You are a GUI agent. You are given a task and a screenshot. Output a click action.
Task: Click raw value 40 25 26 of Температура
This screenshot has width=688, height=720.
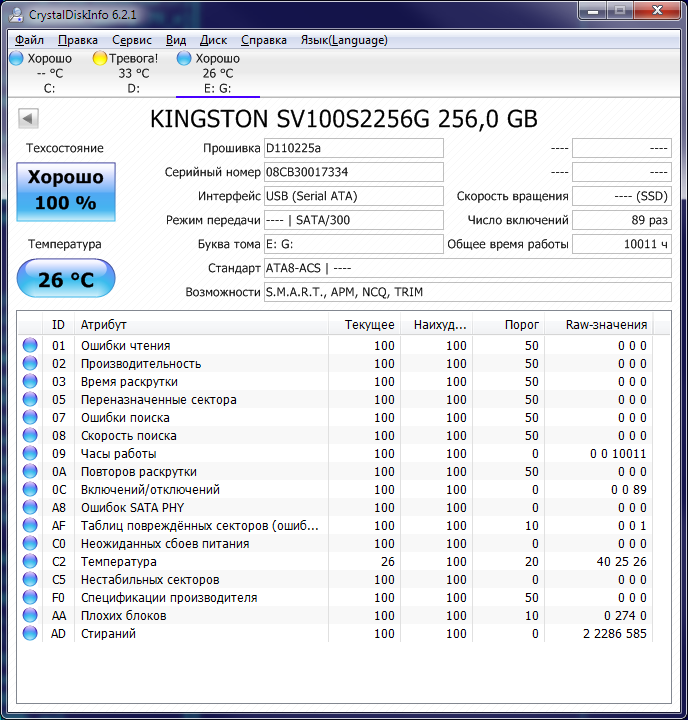[621, 561]
